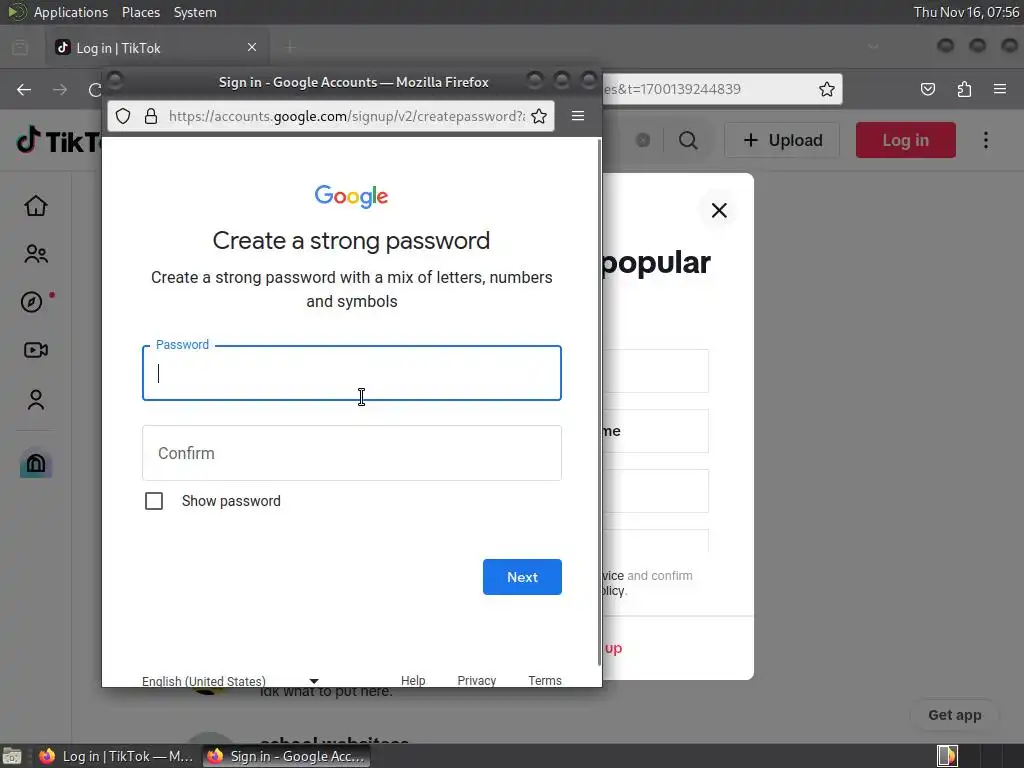
Task: Switch to Sign in - Google Accounts taskbar item
Action: (x=286, y=756)
